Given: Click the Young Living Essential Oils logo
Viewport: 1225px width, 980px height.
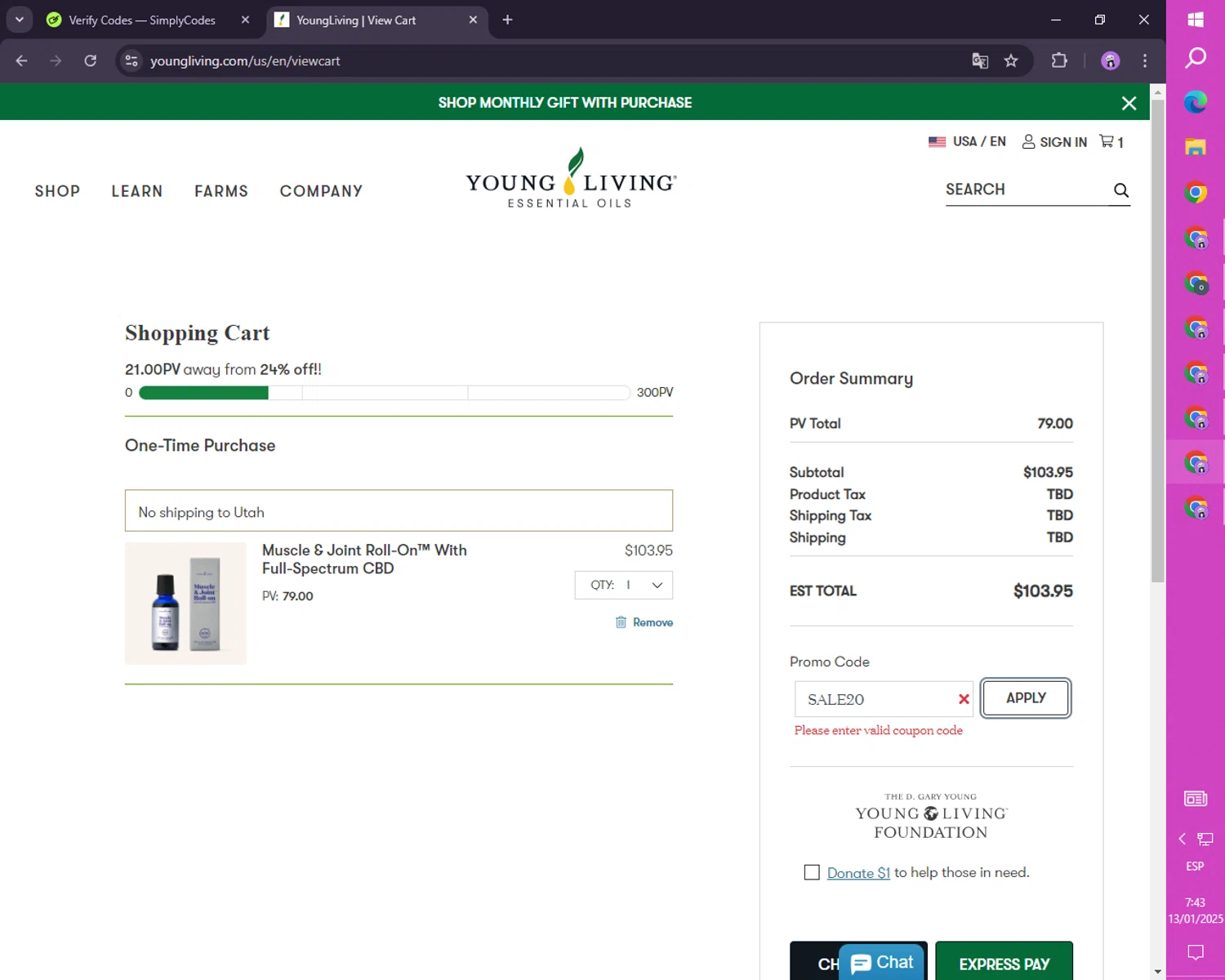Looking at the screenshot, I should click(x=571, y=178).
